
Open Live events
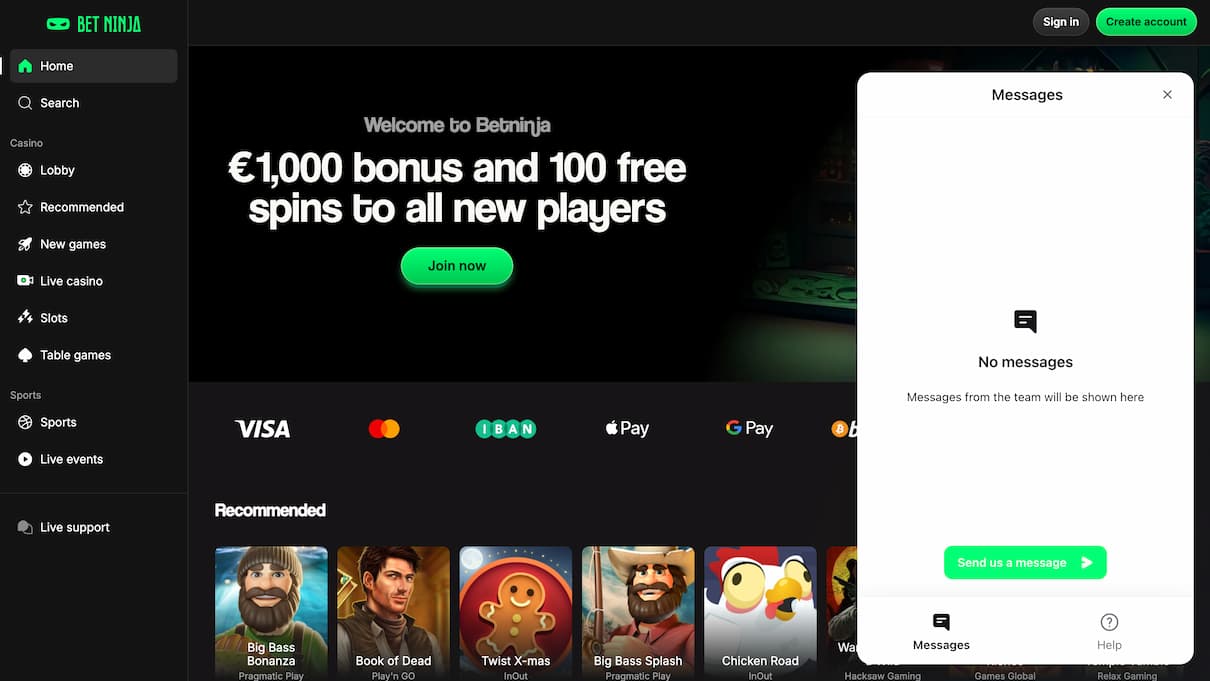[x=94, y=459]
